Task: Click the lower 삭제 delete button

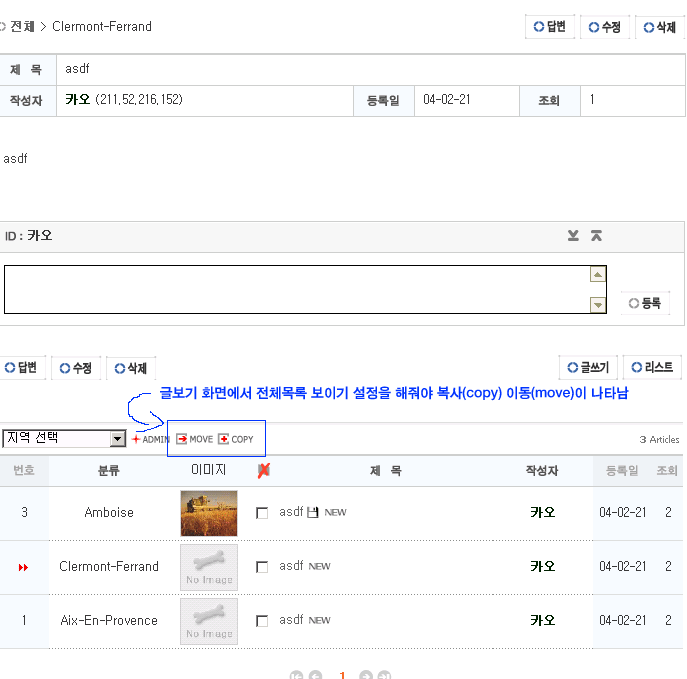Action: tap(131, 368)
